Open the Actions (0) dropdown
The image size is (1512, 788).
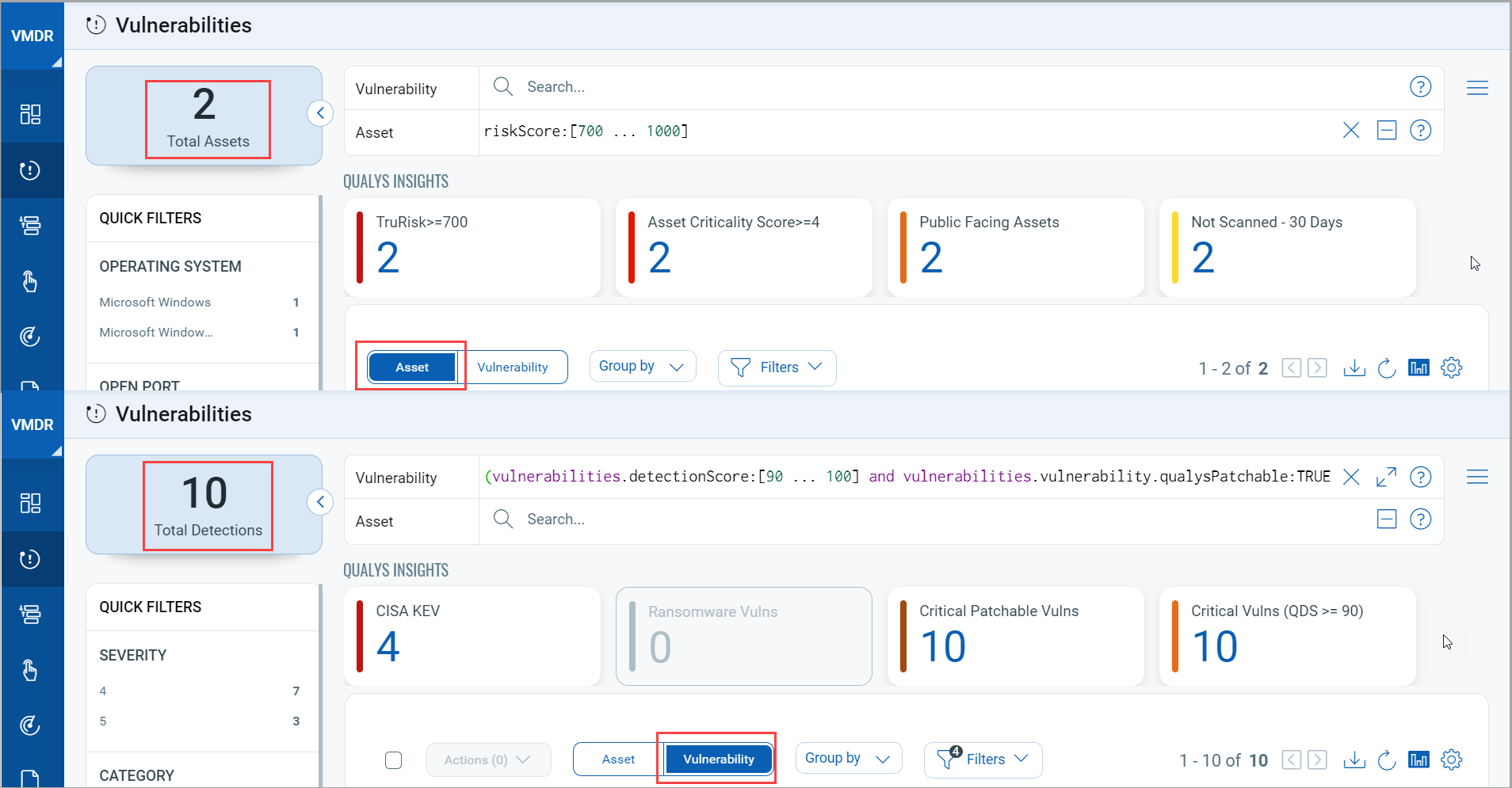487,759
